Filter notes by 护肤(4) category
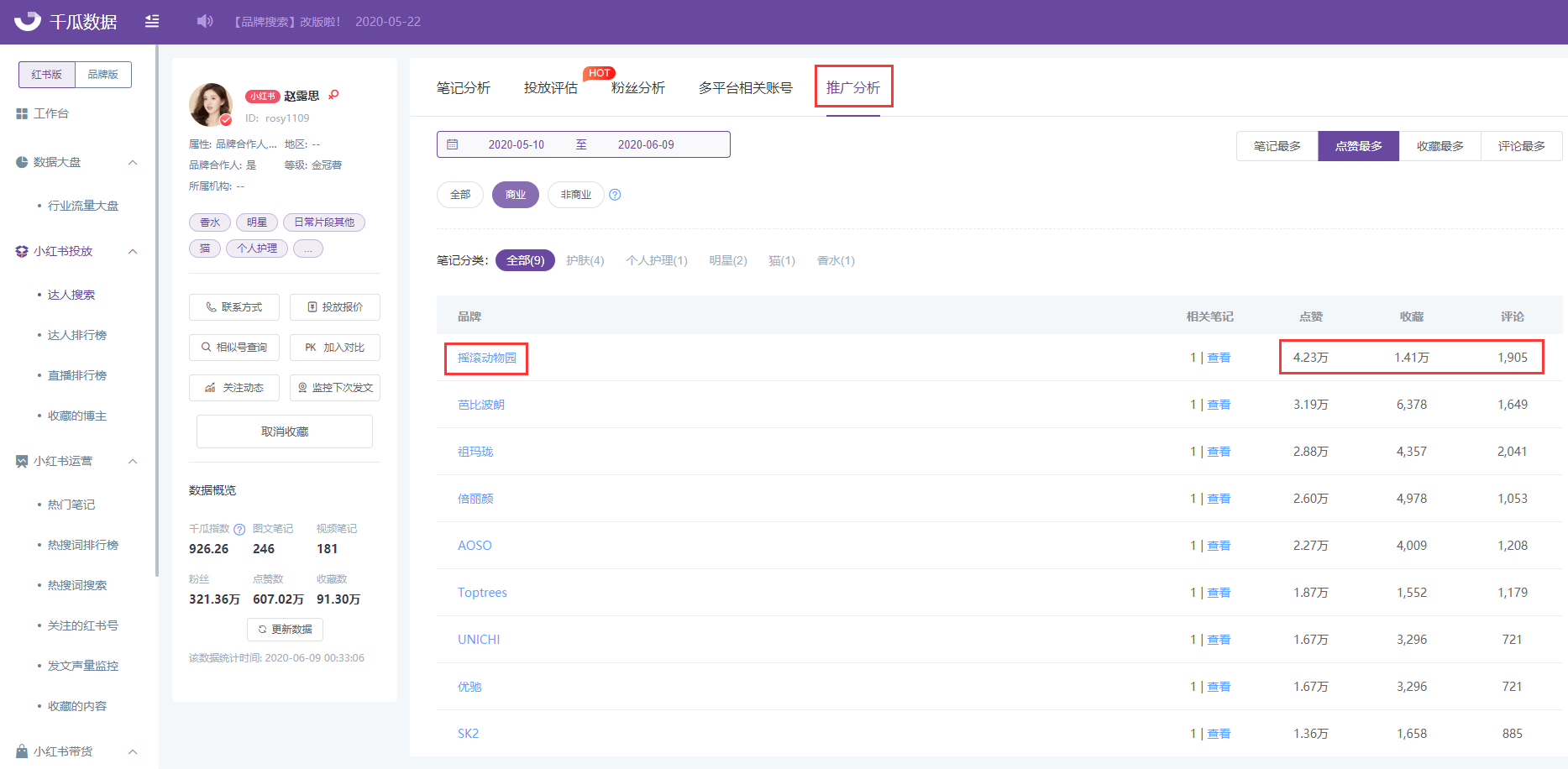This screenshot has height=769, width=1568. coord(585,260)
